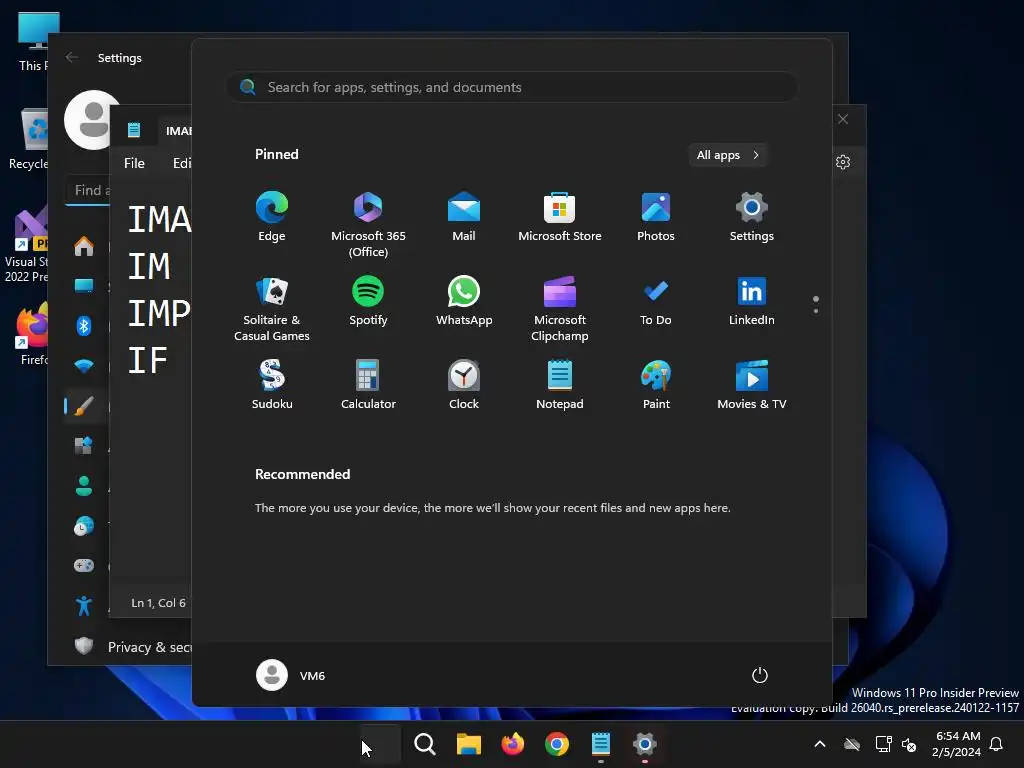
Task: Launch the Photos app
Action: point(656,217)
